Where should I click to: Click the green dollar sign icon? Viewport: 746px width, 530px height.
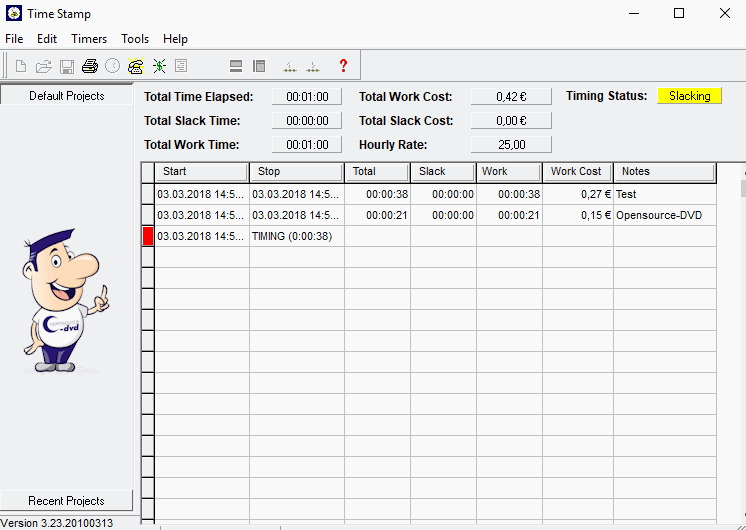[159, 67]
